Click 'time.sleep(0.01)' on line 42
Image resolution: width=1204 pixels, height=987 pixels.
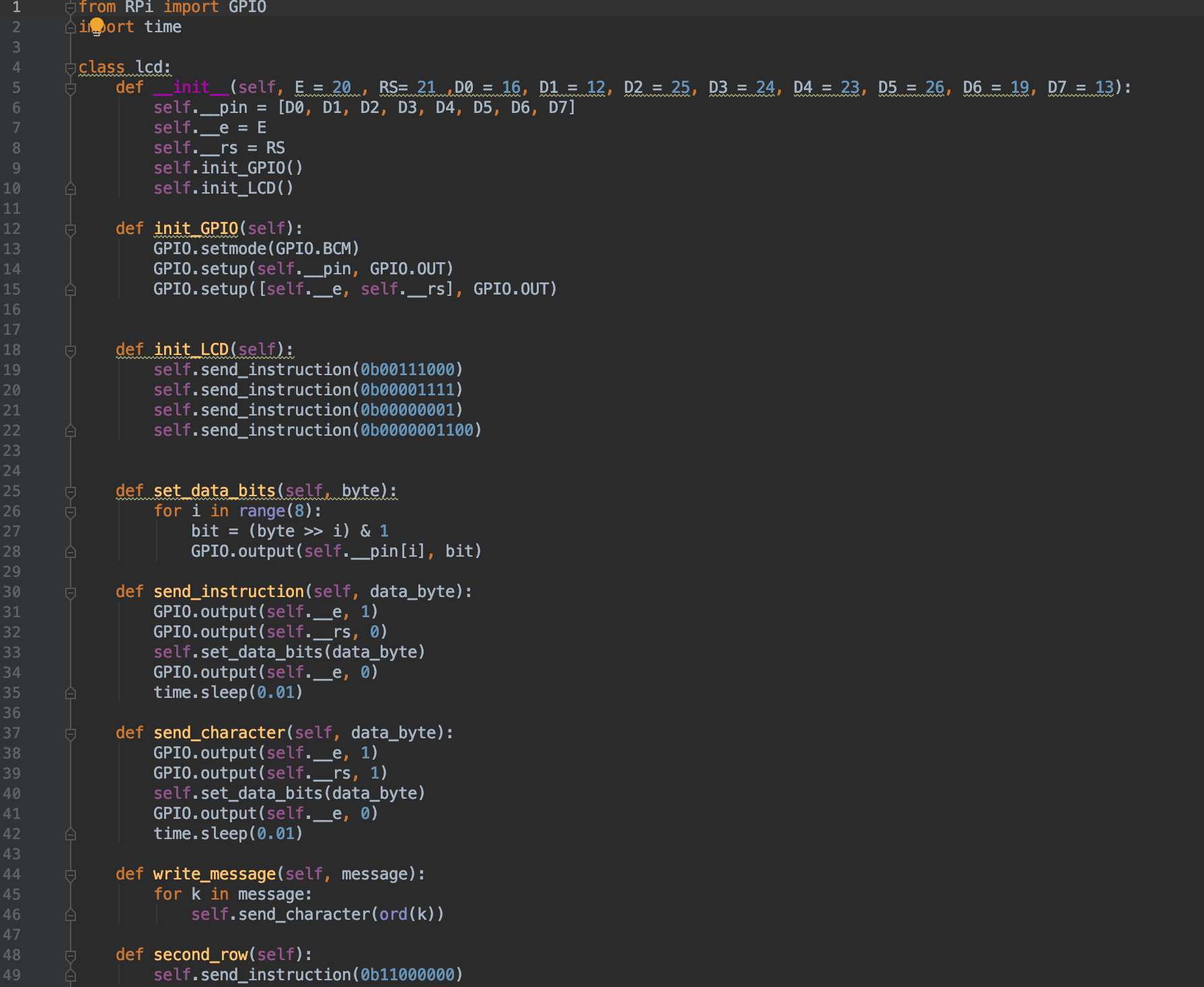[x=228, y=834]
